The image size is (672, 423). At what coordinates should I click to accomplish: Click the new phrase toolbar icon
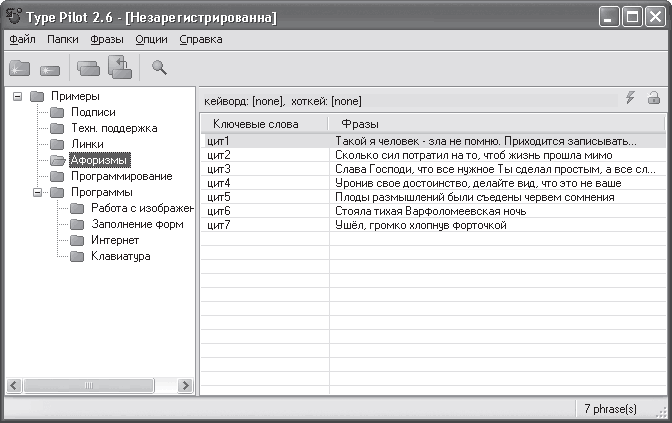point(50,69)
